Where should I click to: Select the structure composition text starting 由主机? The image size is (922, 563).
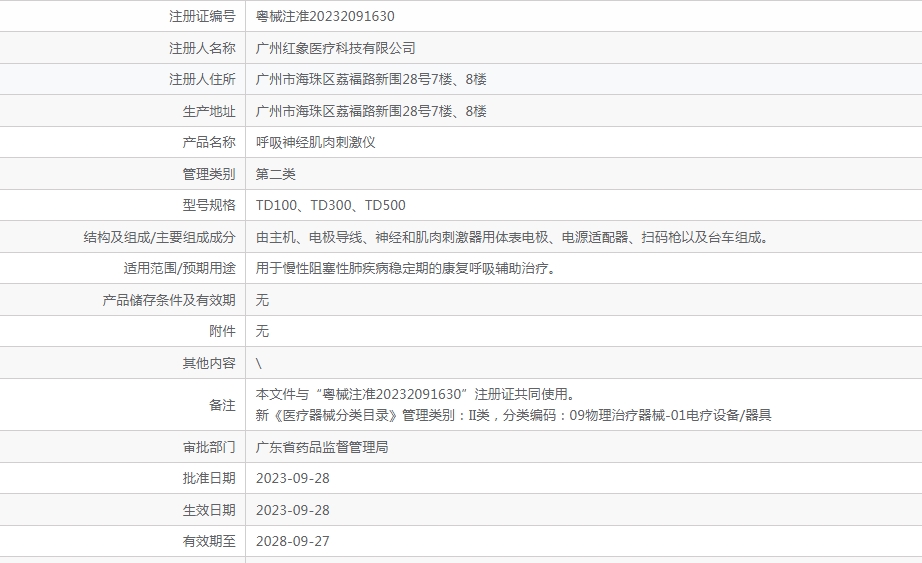tap(513, 237)
